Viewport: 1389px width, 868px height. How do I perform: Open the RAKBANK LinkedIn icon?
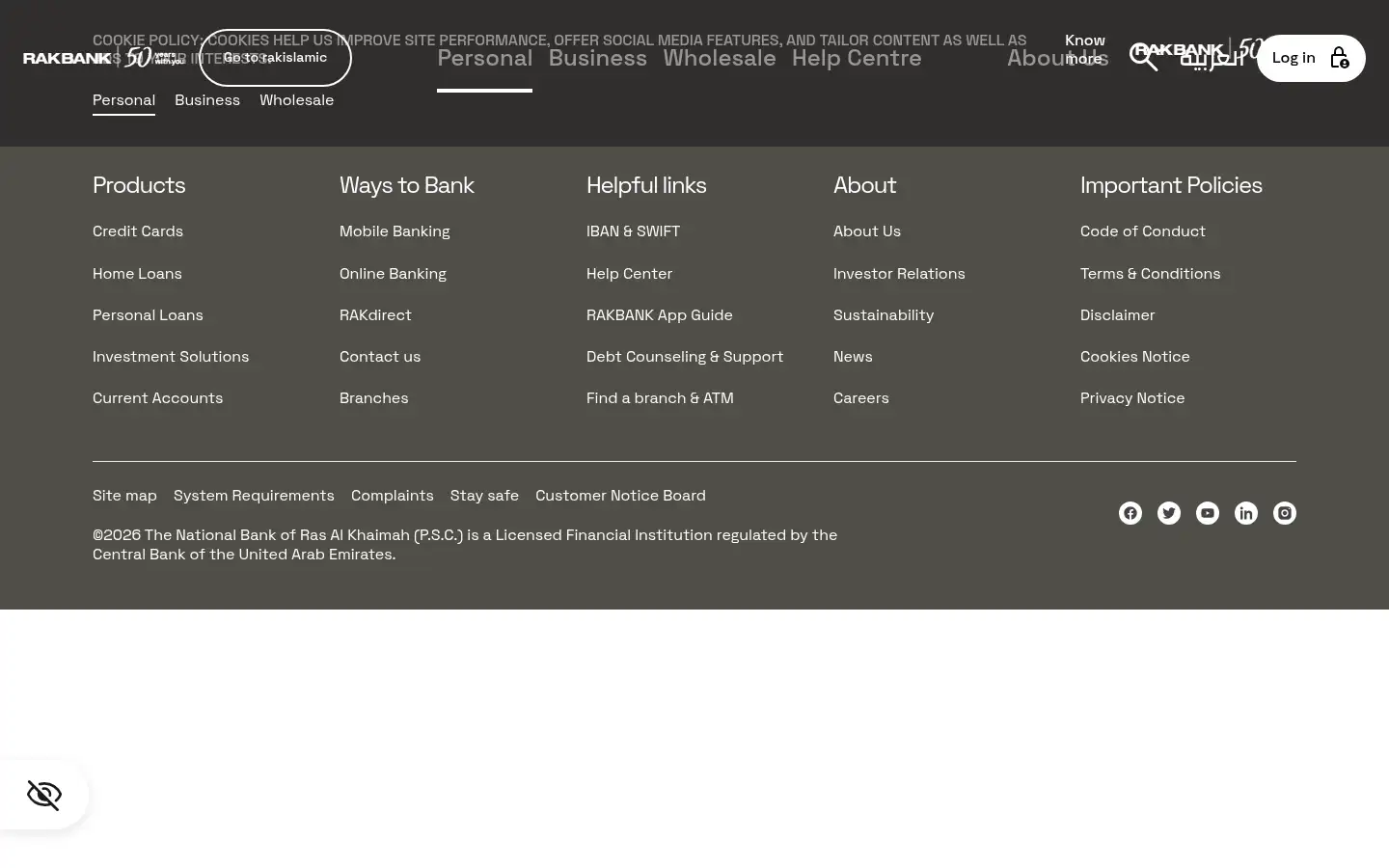pyautogui.click(x=1246, y=513)
